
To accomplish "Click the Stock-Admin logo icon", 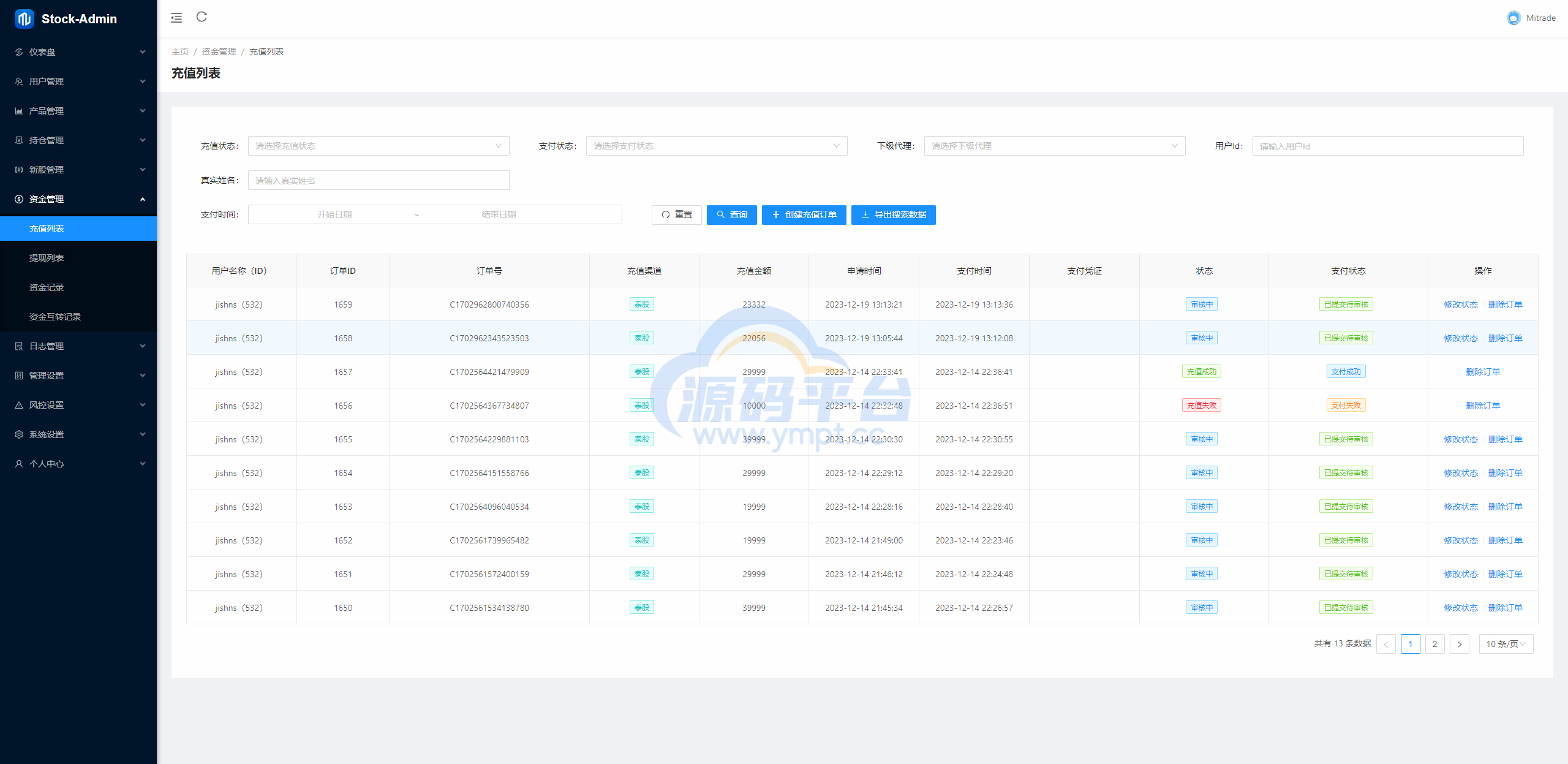I will (x=24, y=19).
